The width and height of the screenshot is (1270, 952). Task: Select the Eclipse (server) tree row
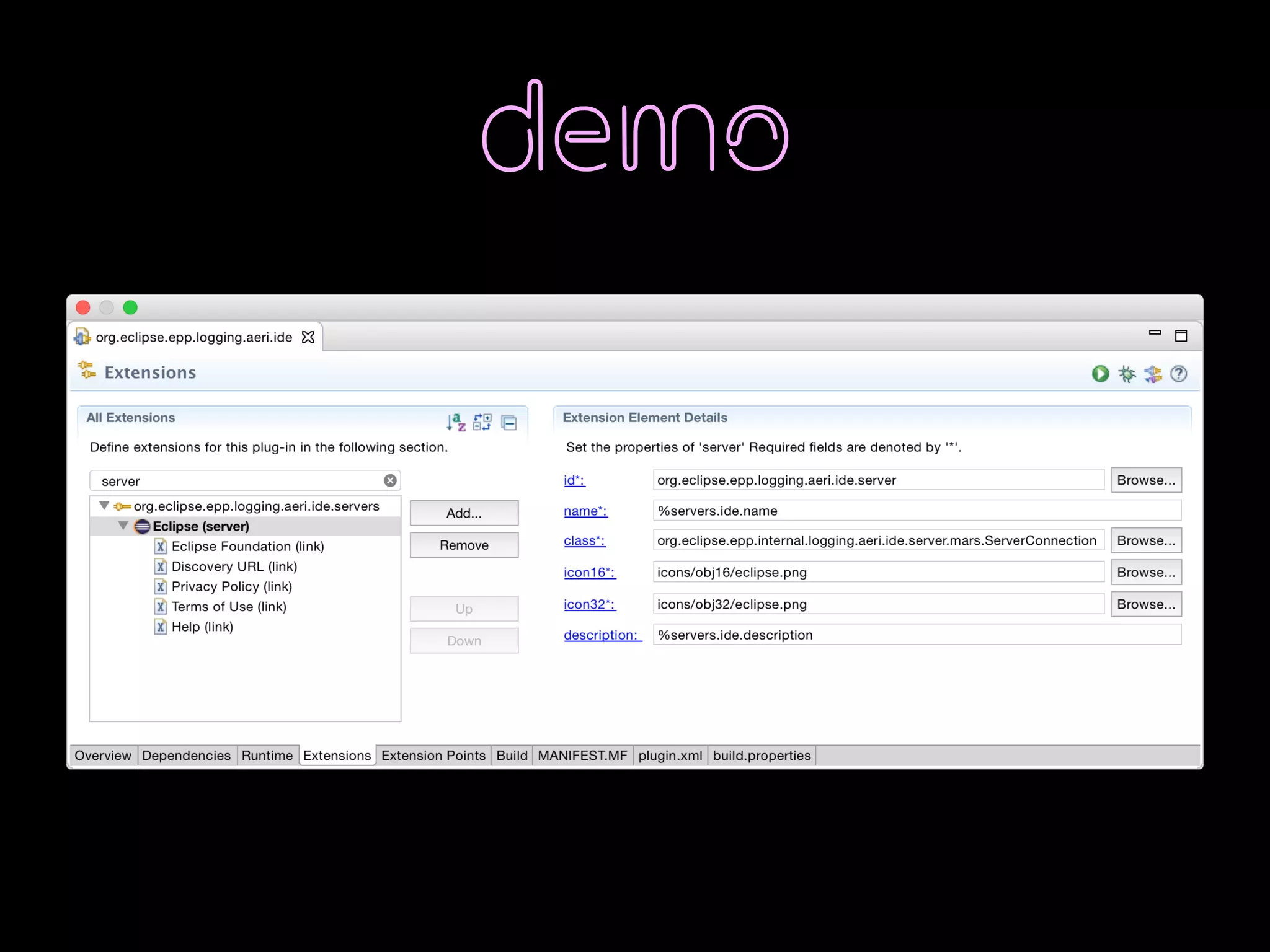click(x=246, y=526)
